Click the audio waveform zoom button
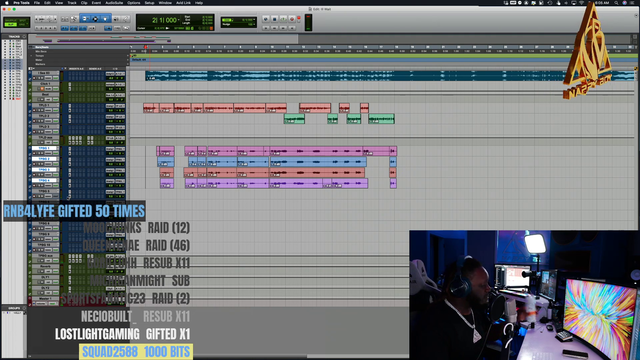This screenshot has height=360, width=640. click(42, 19)
